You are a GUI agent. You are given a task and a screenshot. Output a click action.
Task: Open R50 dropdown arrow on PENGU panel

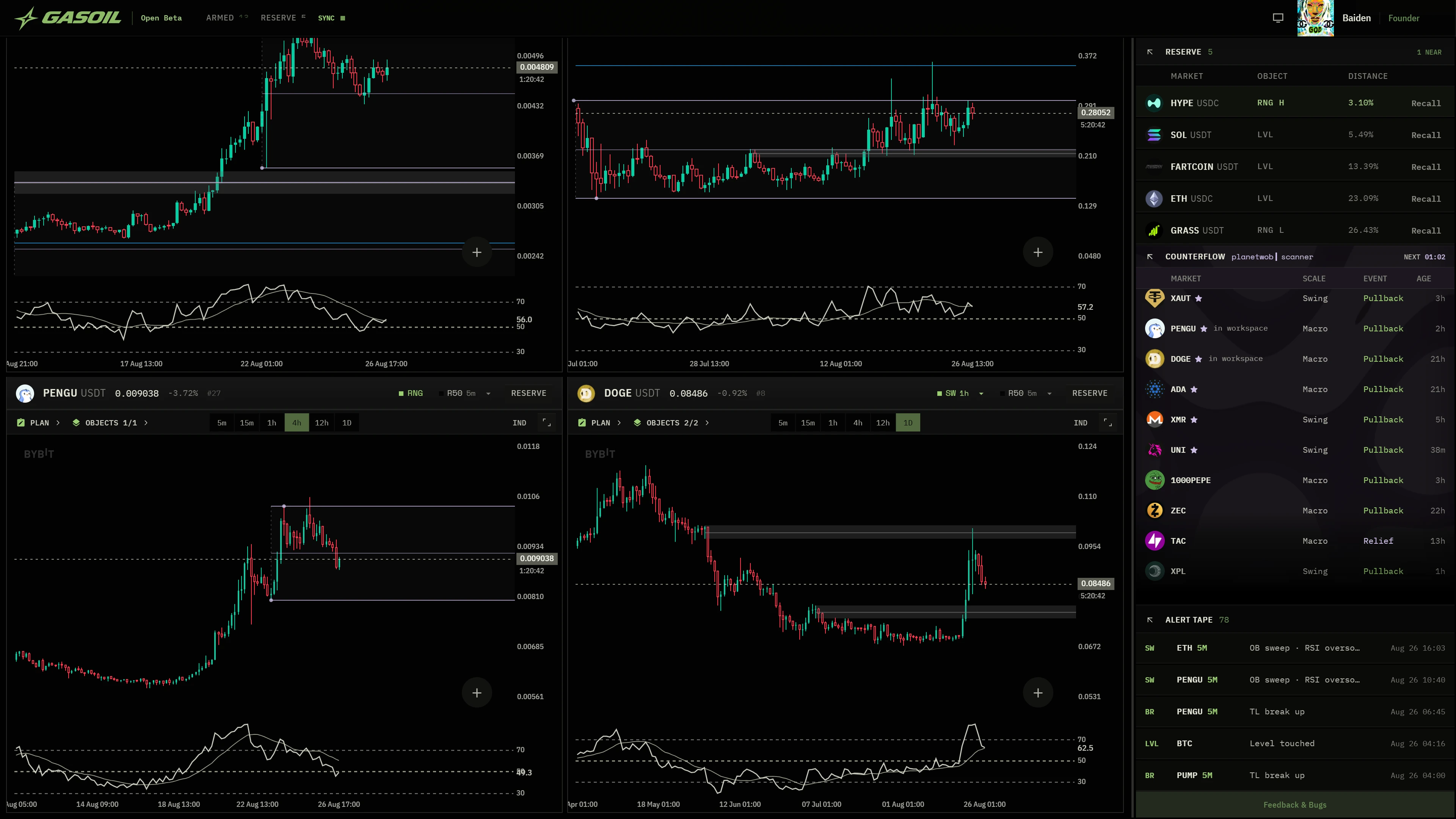[x=488, y=394]
